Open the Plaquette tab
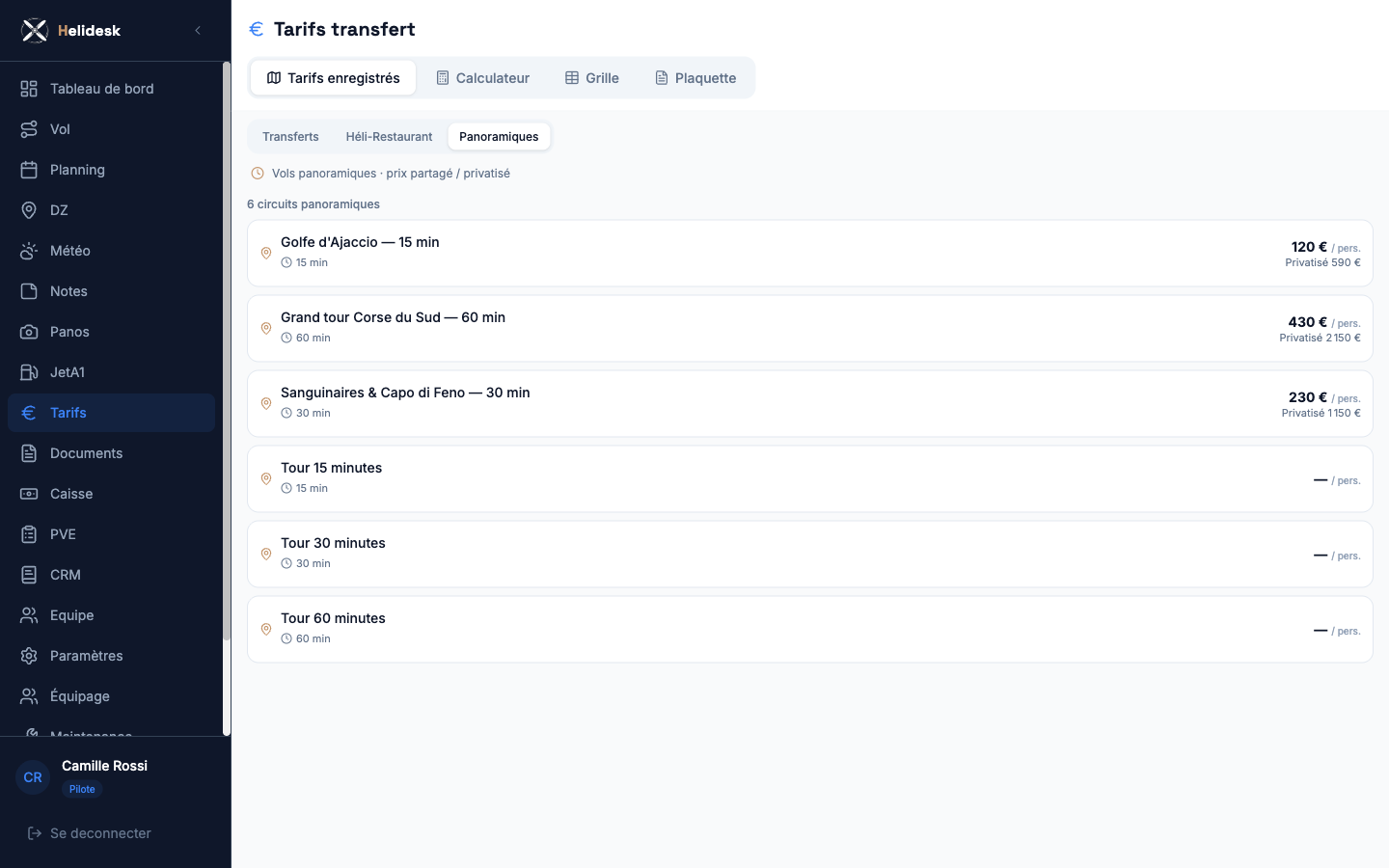The height and width of the screenshot is (868, 1389). 695,78
